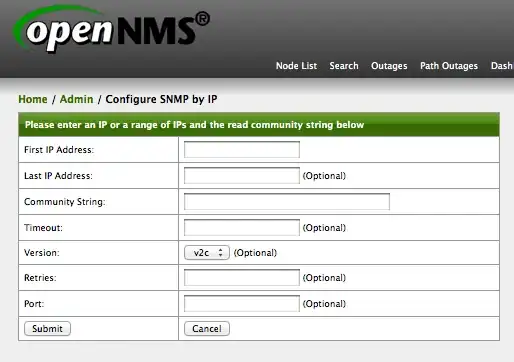This screenshot has height=362, width=514.
Task: Focus the Timeout input field
Action: 242,228
